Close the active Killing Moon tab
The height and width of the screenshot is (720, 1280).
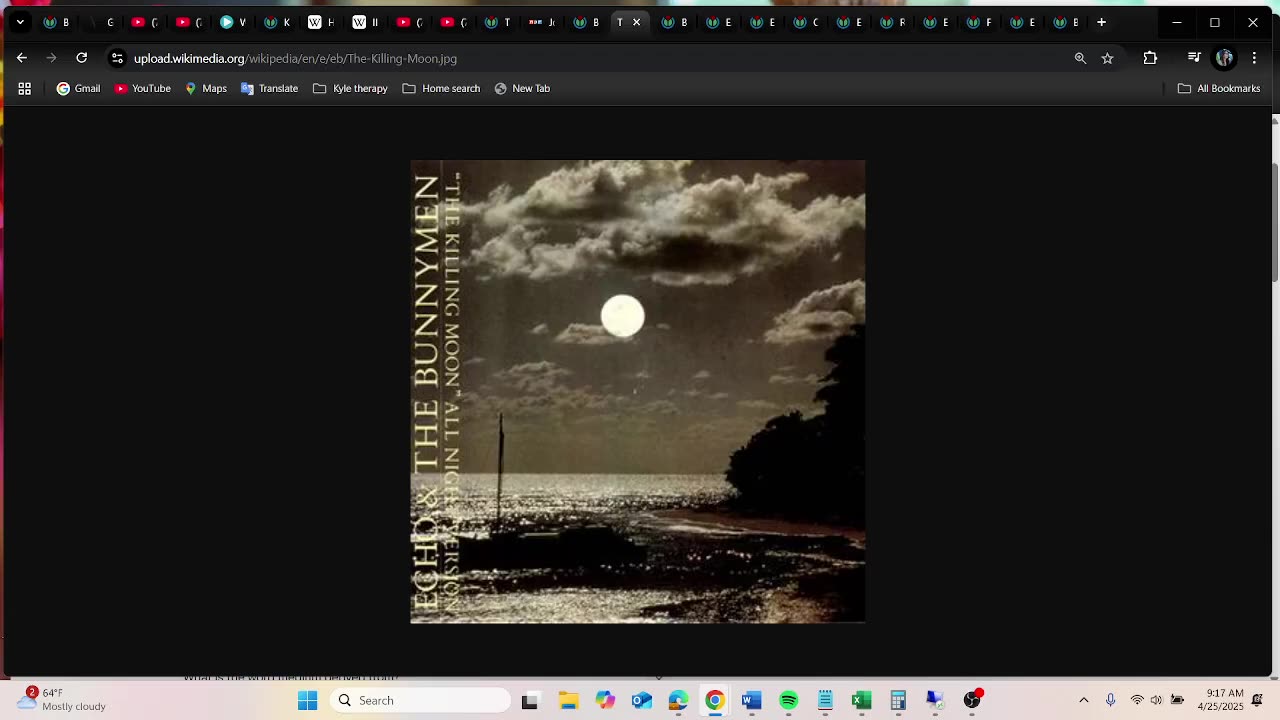[x=636, y=22]
